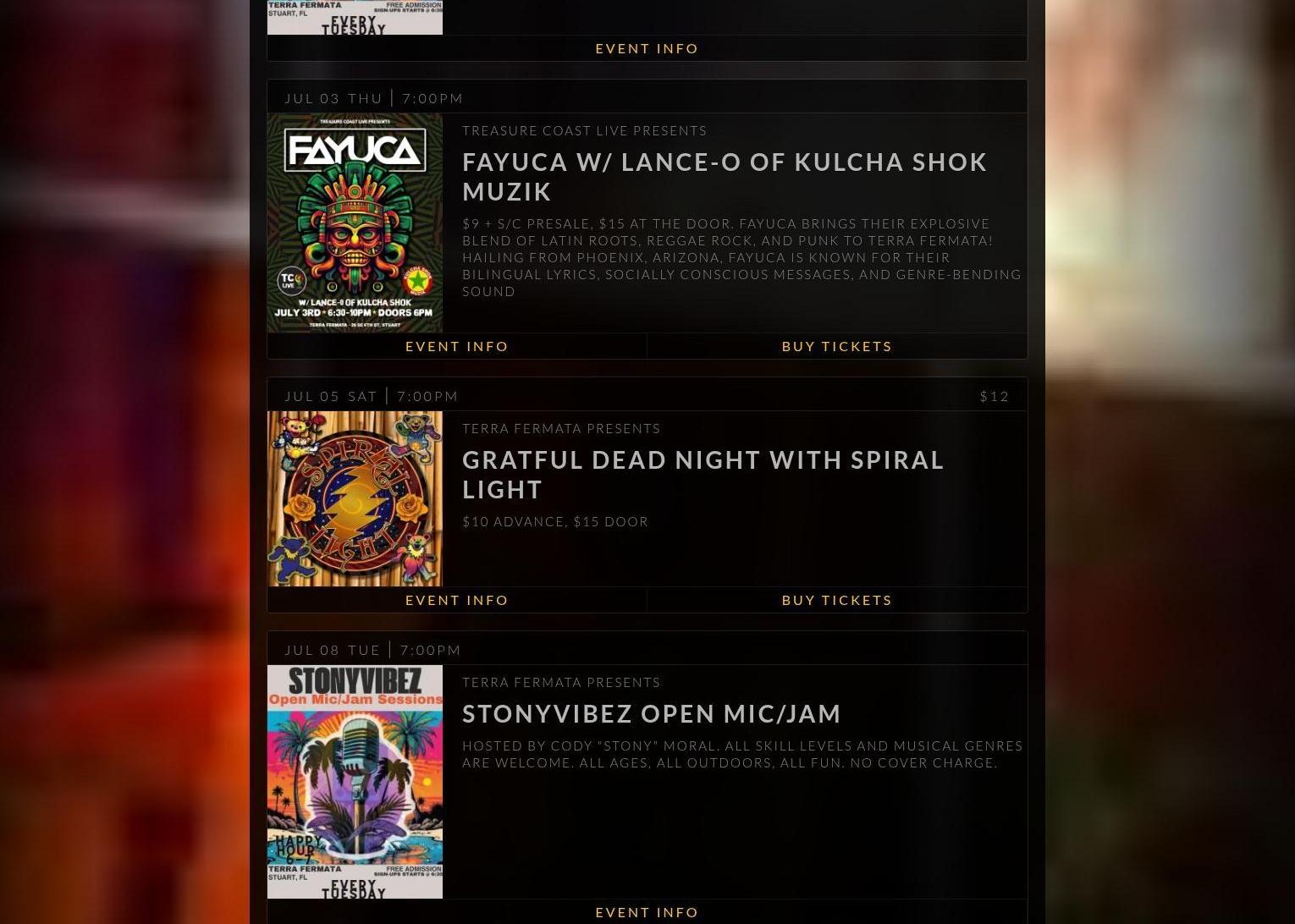Click Event Info for the Fayuca show
This screenshot has height=924, width=1295.
[457, 346]
